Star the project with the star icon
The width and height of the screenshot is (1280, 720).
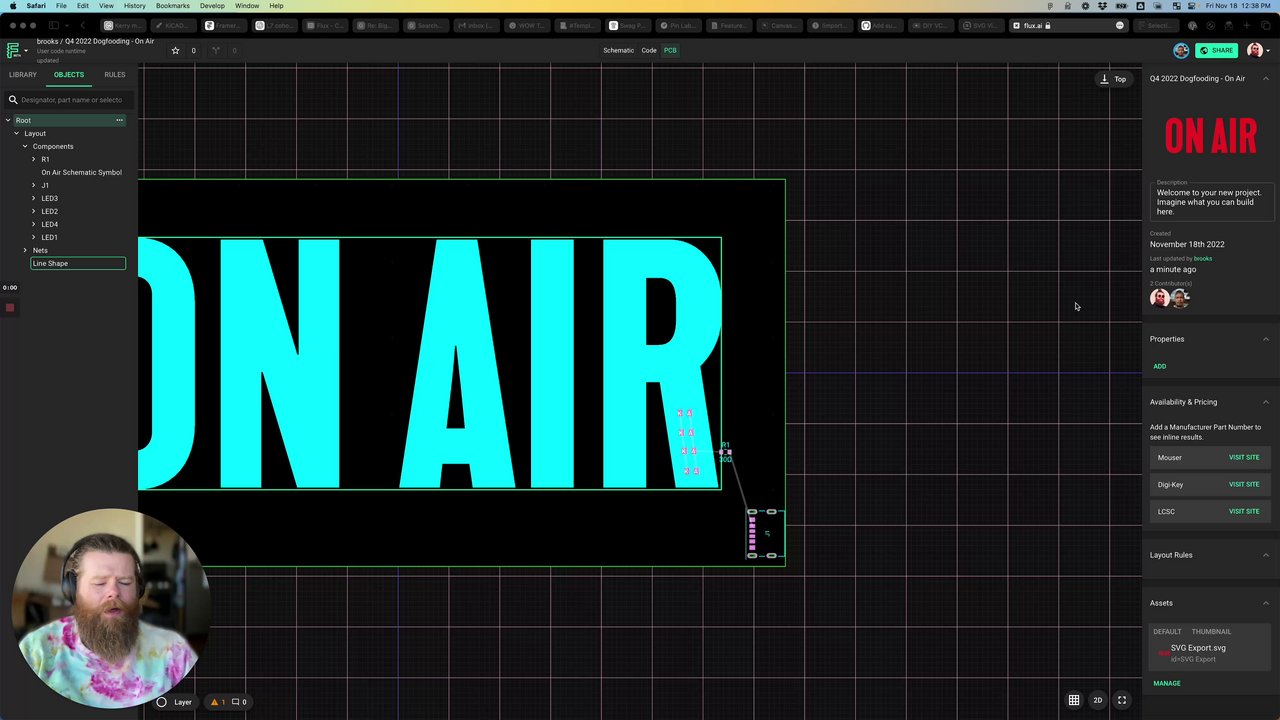(176, 50)
